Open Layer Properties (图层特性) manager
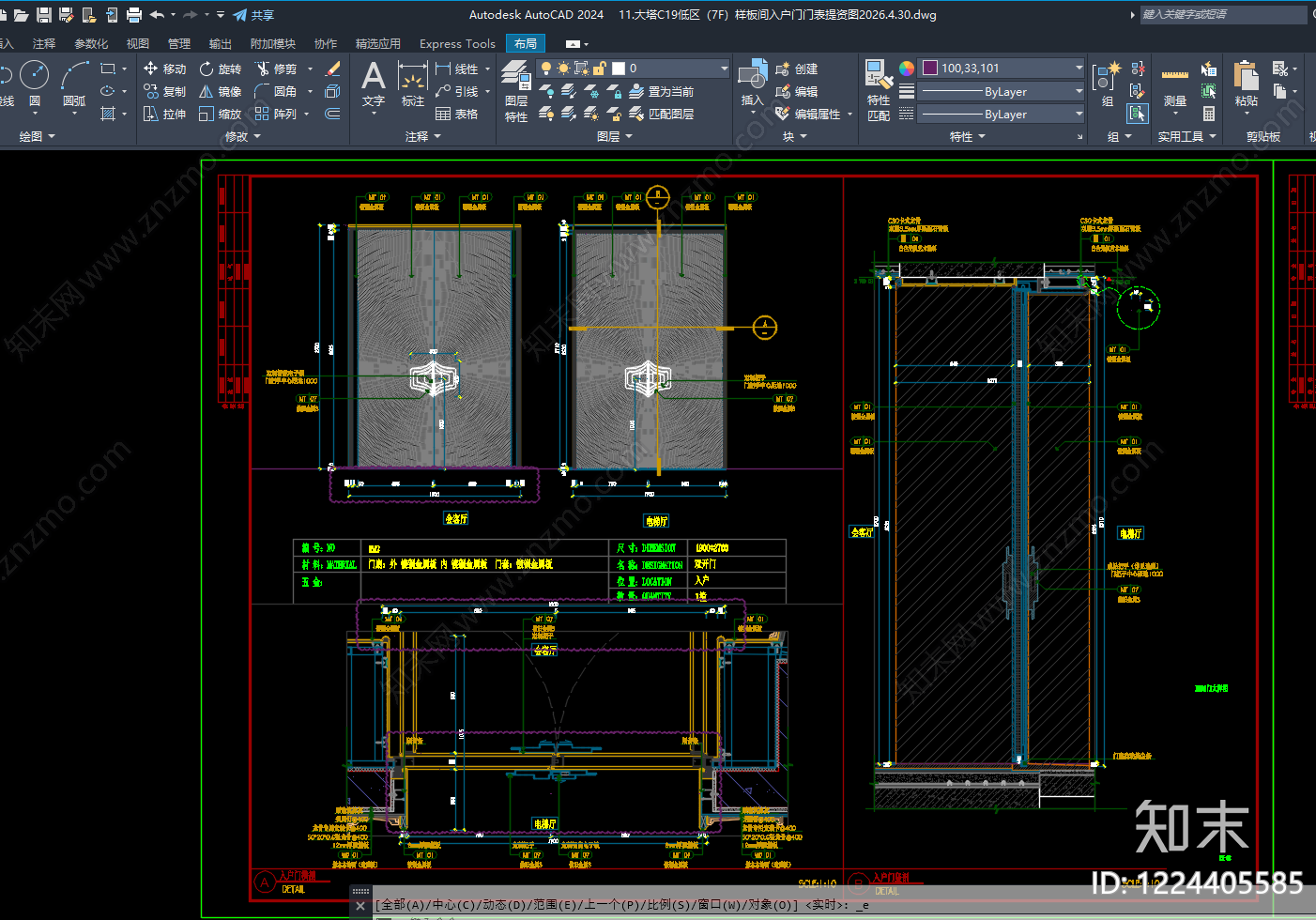Viewport: 1316px width, 920px height. click(516, 90)
